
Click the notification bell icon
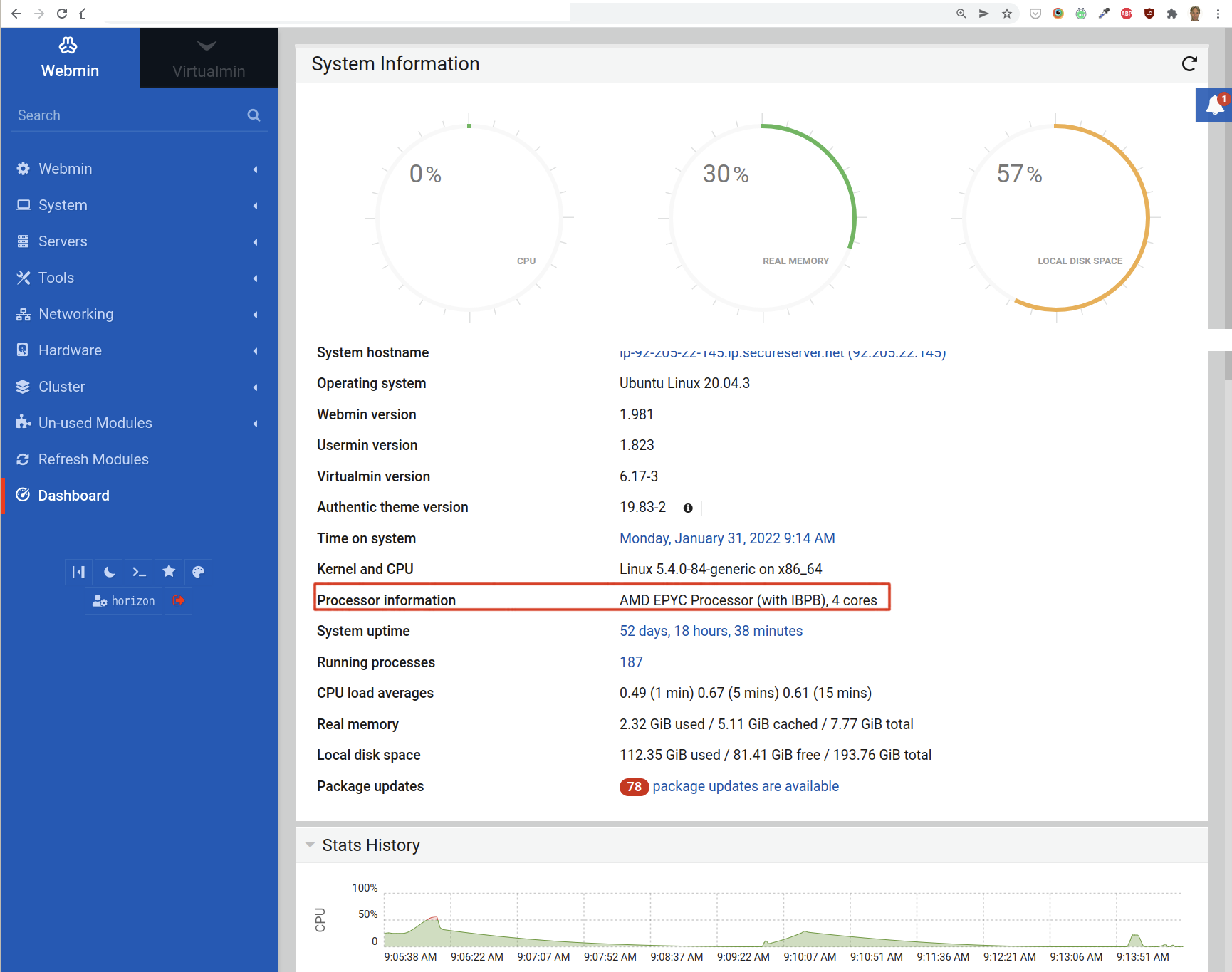tap(1215, 105)
